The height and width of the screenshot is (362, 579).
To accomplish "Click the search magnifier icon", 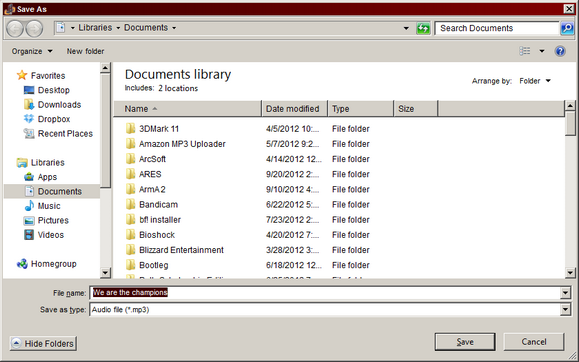I will (x=567, y=28).
